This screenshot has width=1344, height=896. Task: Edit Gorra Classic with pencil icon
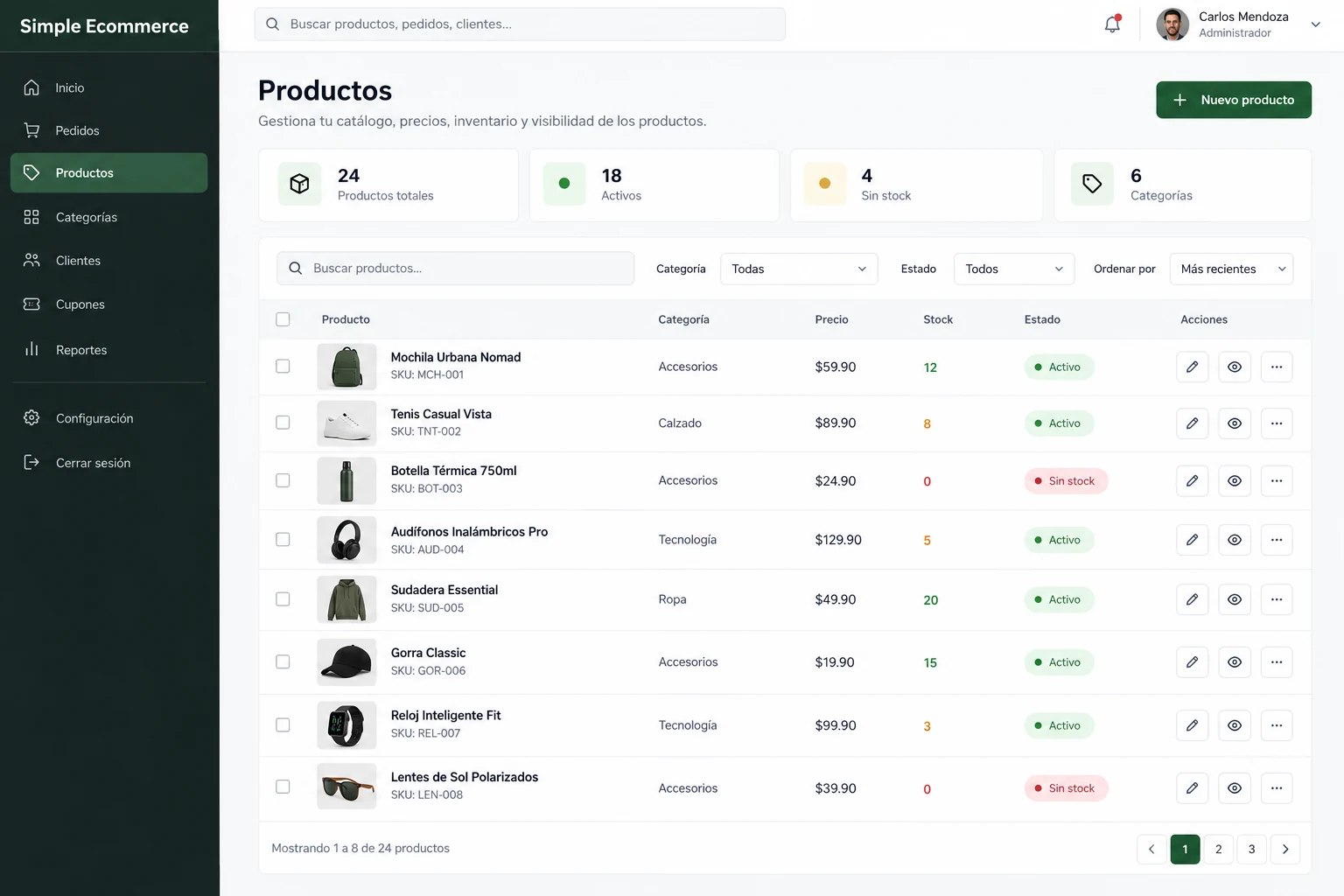[1192, 662]
